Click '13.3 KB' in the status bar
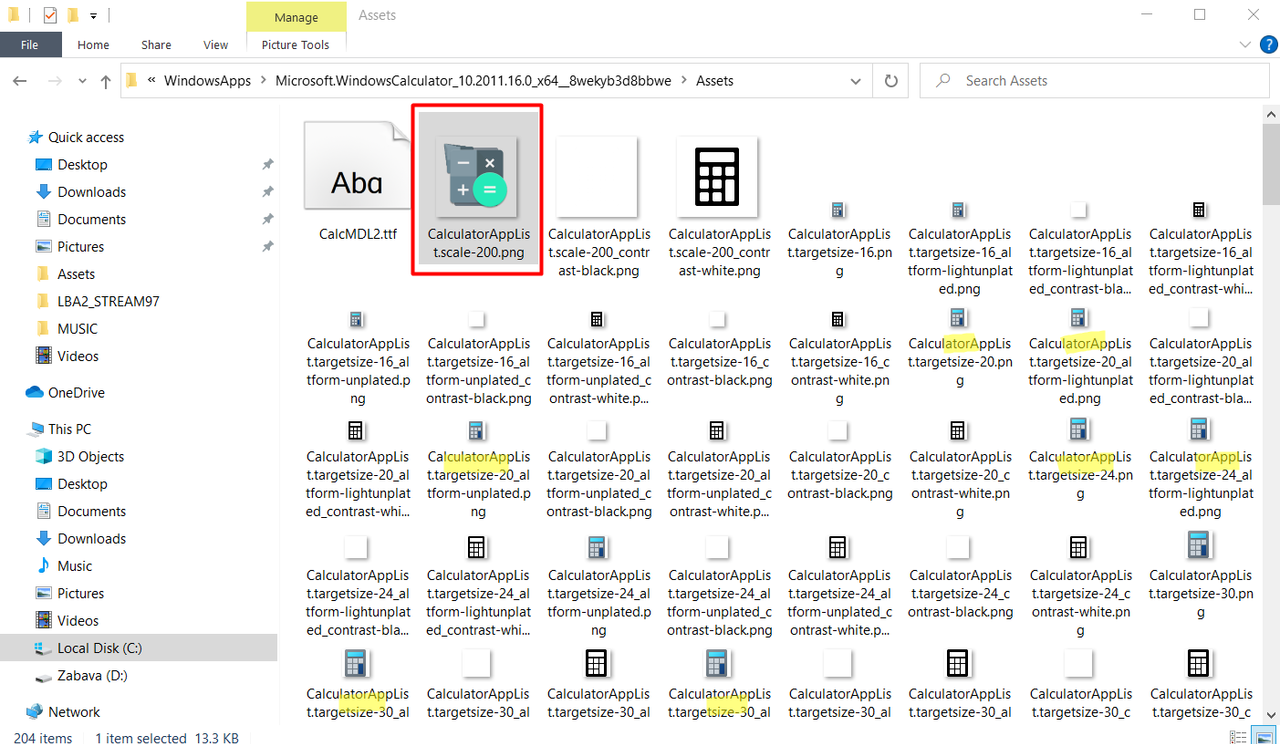 pyautogui.click(x=215, y=738)
